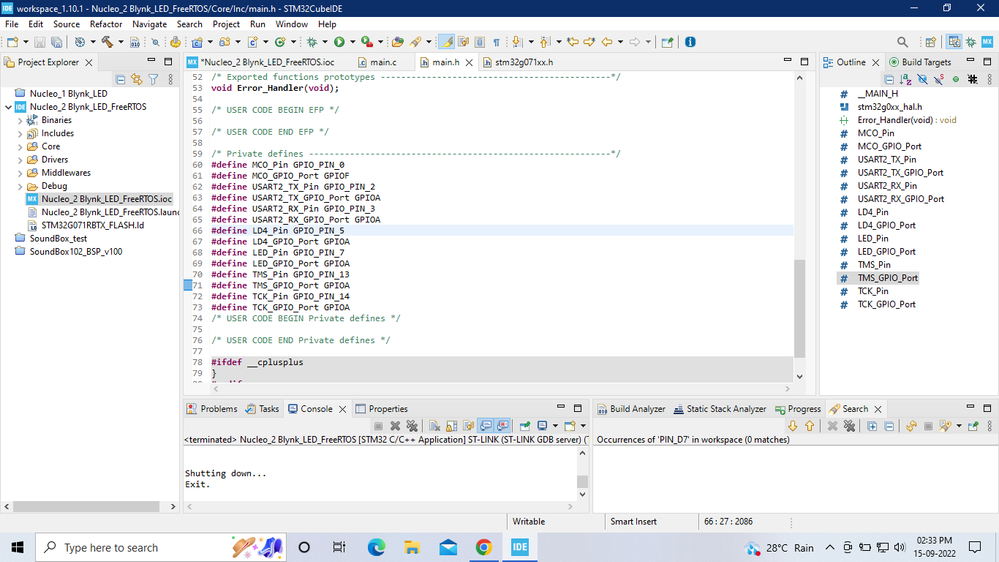The image size is (999, 562).
Task: Open the Information Center icon
Action: click(x=690, y=42)
